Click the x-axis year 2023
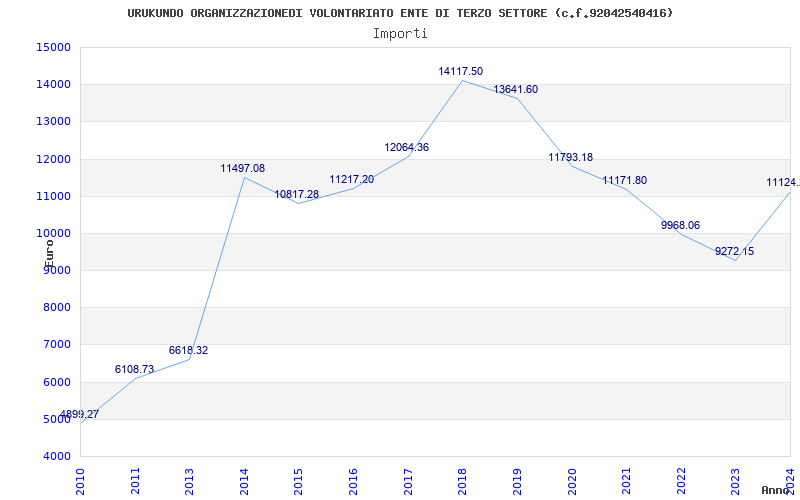Viewport: 800px width, 500px height. 736,481
